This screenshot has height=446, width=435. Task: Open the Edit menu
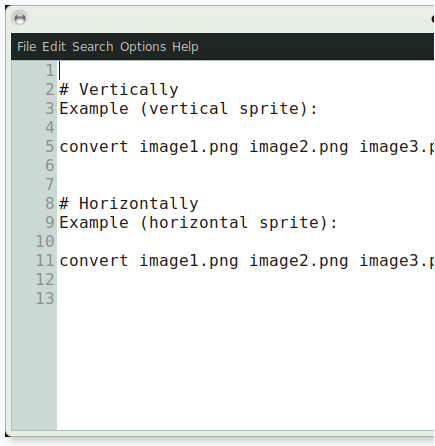coord(54,47)
